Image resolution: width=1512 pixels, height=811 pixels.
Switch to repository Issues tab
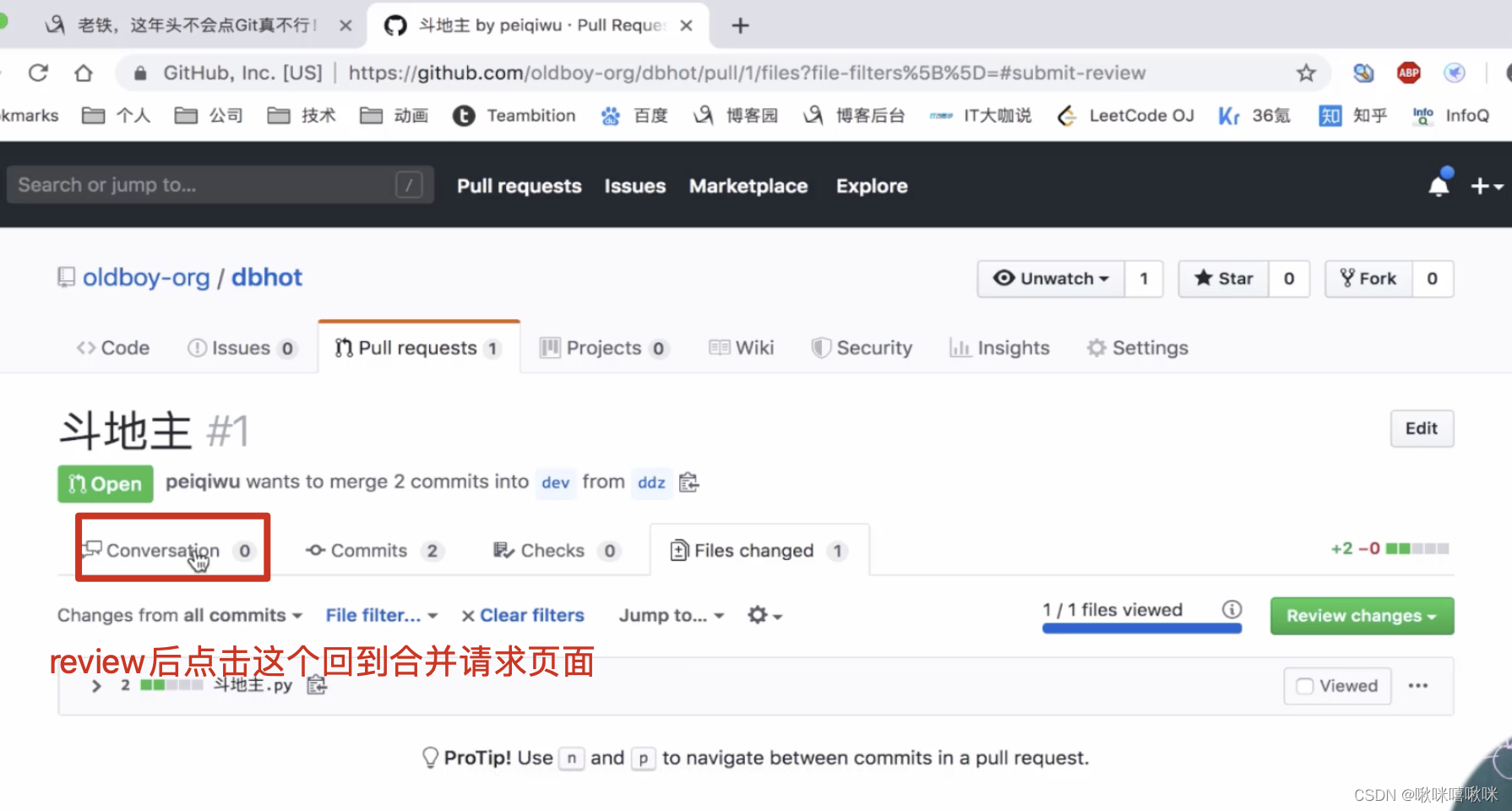(x=242, y=348)
